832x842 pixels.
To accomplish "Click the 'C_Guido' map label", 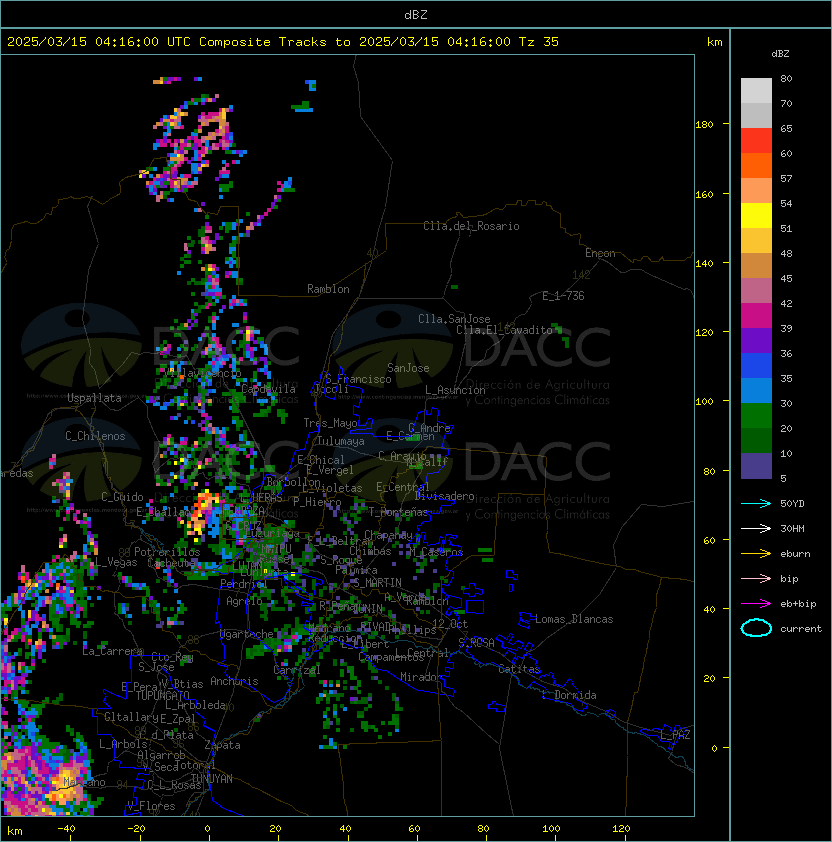I will [122, 497].
